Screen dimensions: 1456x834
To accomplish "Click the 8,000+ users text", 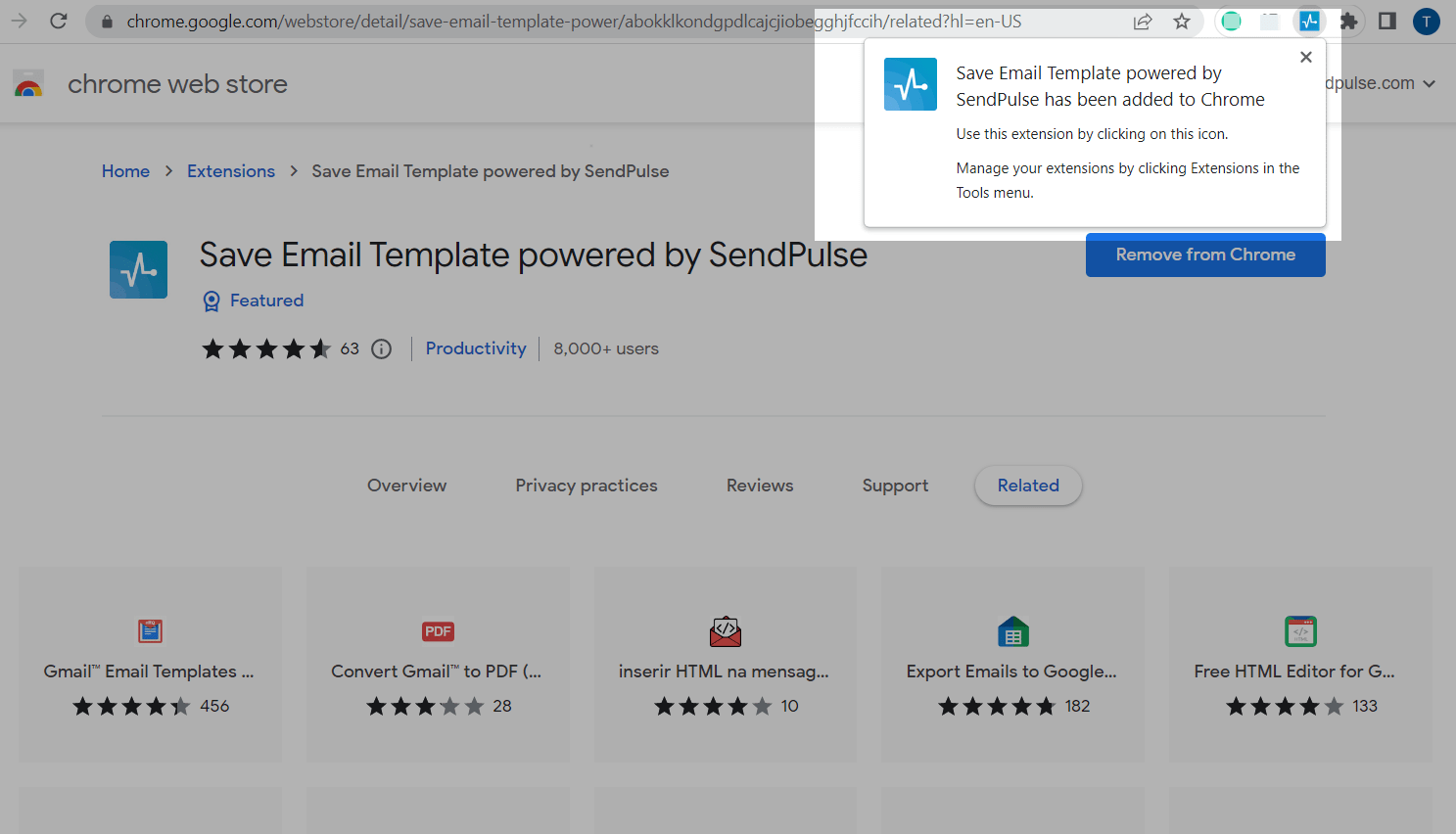I will (x=606, y=348).
